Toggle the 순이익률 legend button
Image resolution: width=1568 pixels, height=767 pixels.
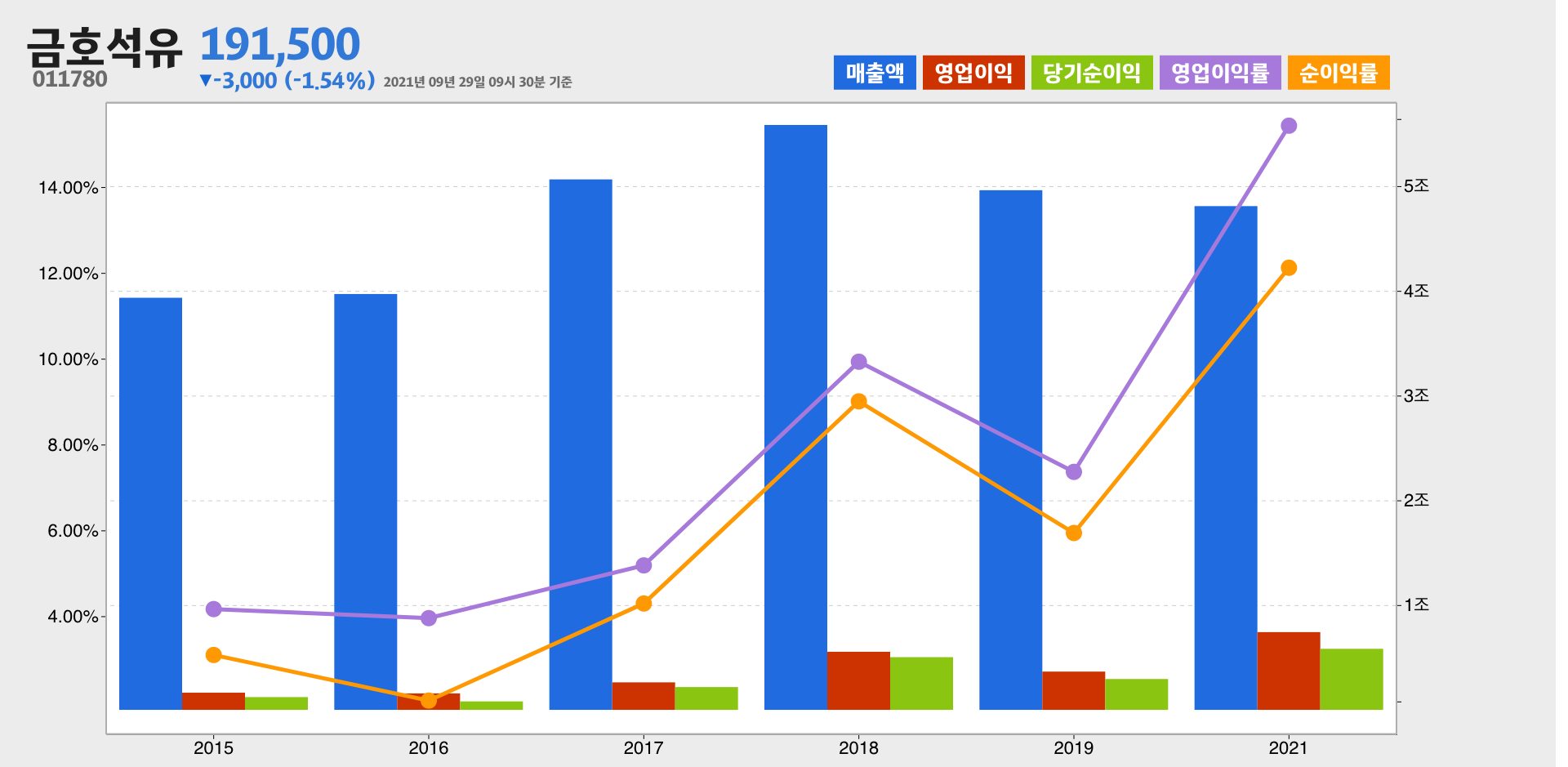coord(1339,73)
